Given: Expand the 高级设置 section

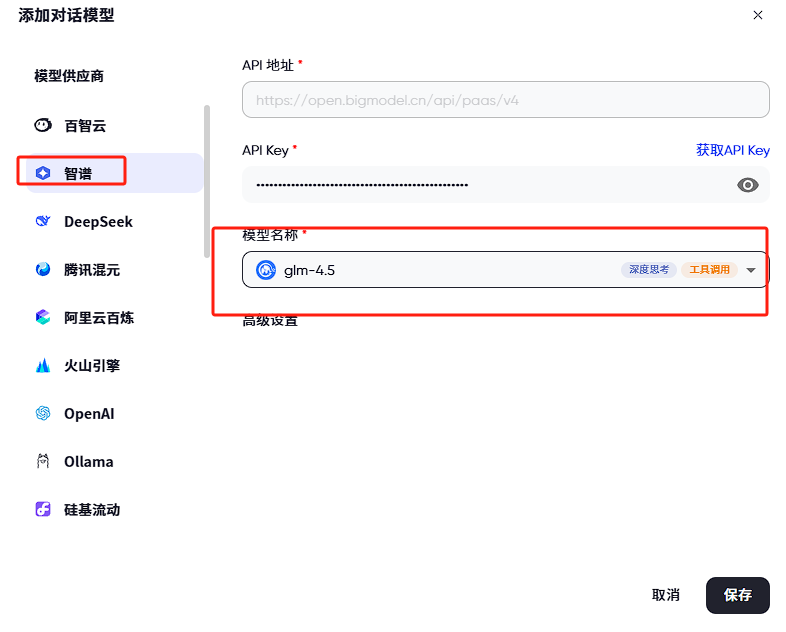Looking at the screenshot, I should 270,321.
